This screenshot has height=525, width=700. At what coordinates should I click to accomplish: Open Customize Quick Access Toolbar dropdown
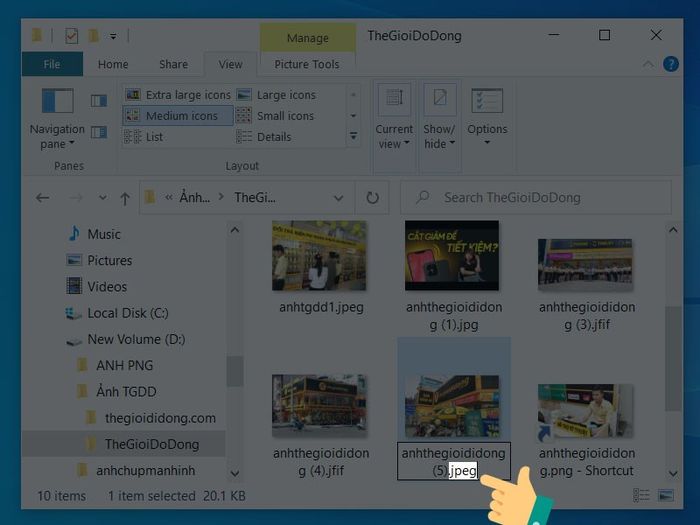113,36
